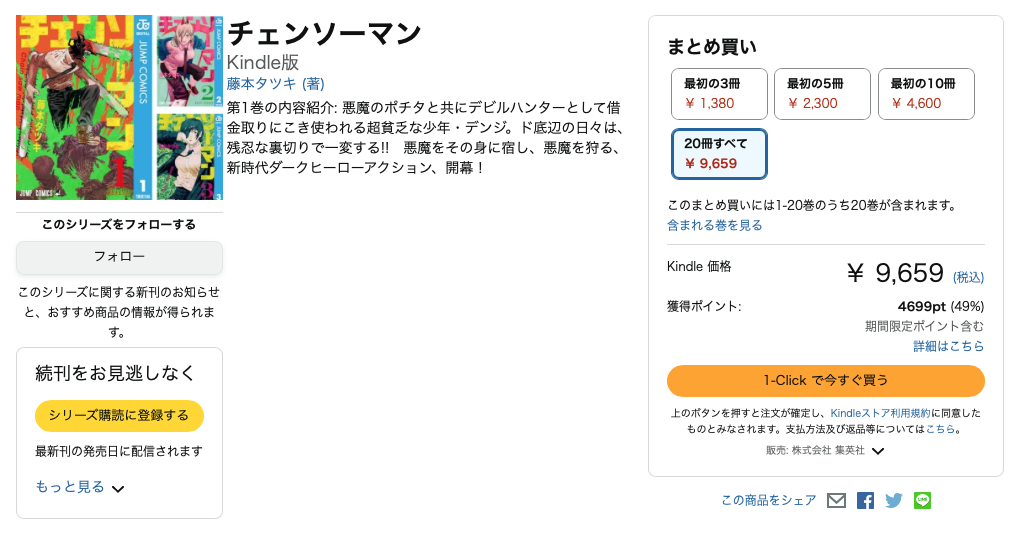Expand seller info 販売: 株式会社 集英社
This screenshot has height=542, width=1026.
pos(878,451)
